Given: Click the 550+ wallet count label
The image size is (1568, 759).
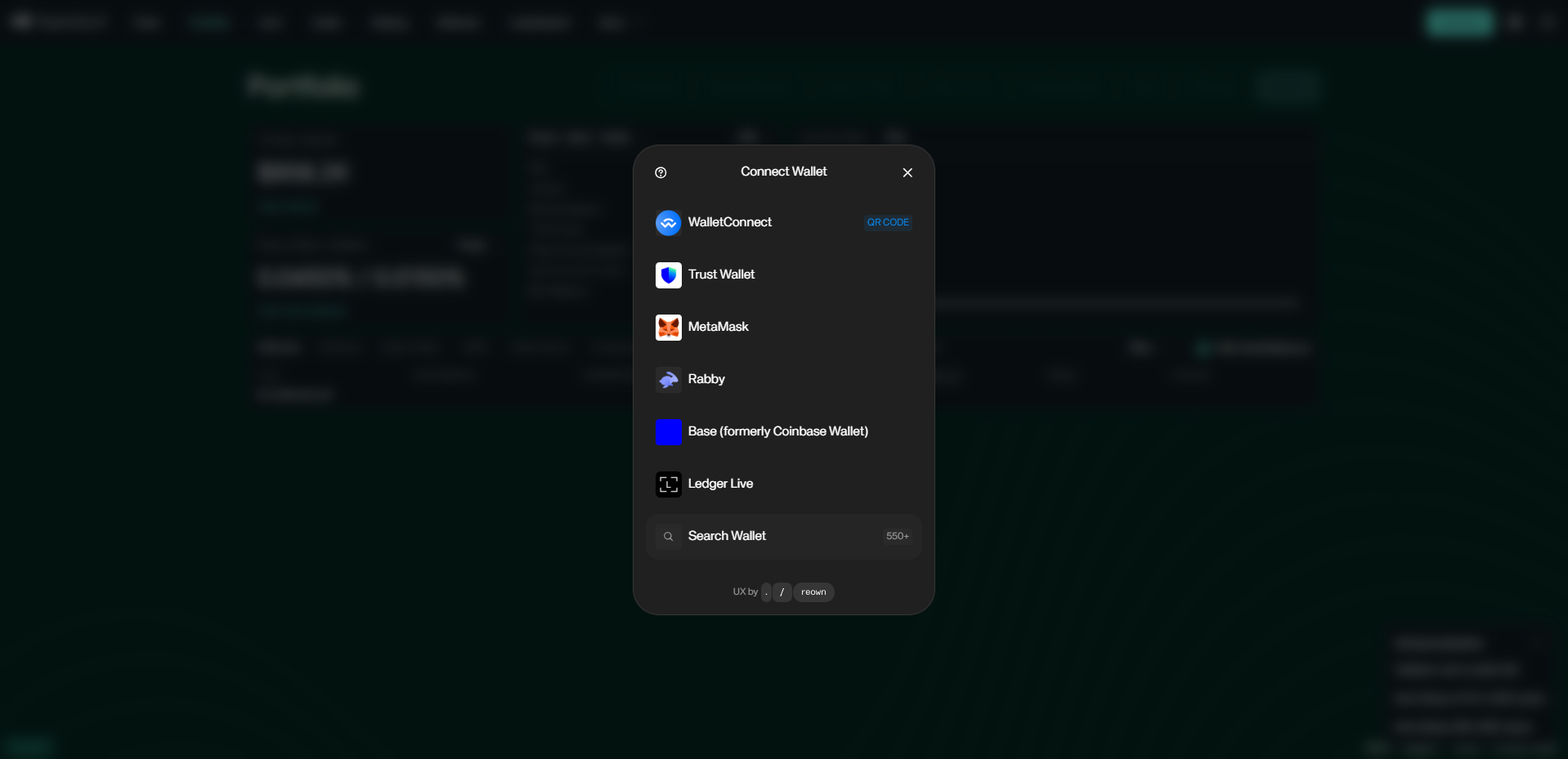Looking at the screenshot, I should coord(898,536).
